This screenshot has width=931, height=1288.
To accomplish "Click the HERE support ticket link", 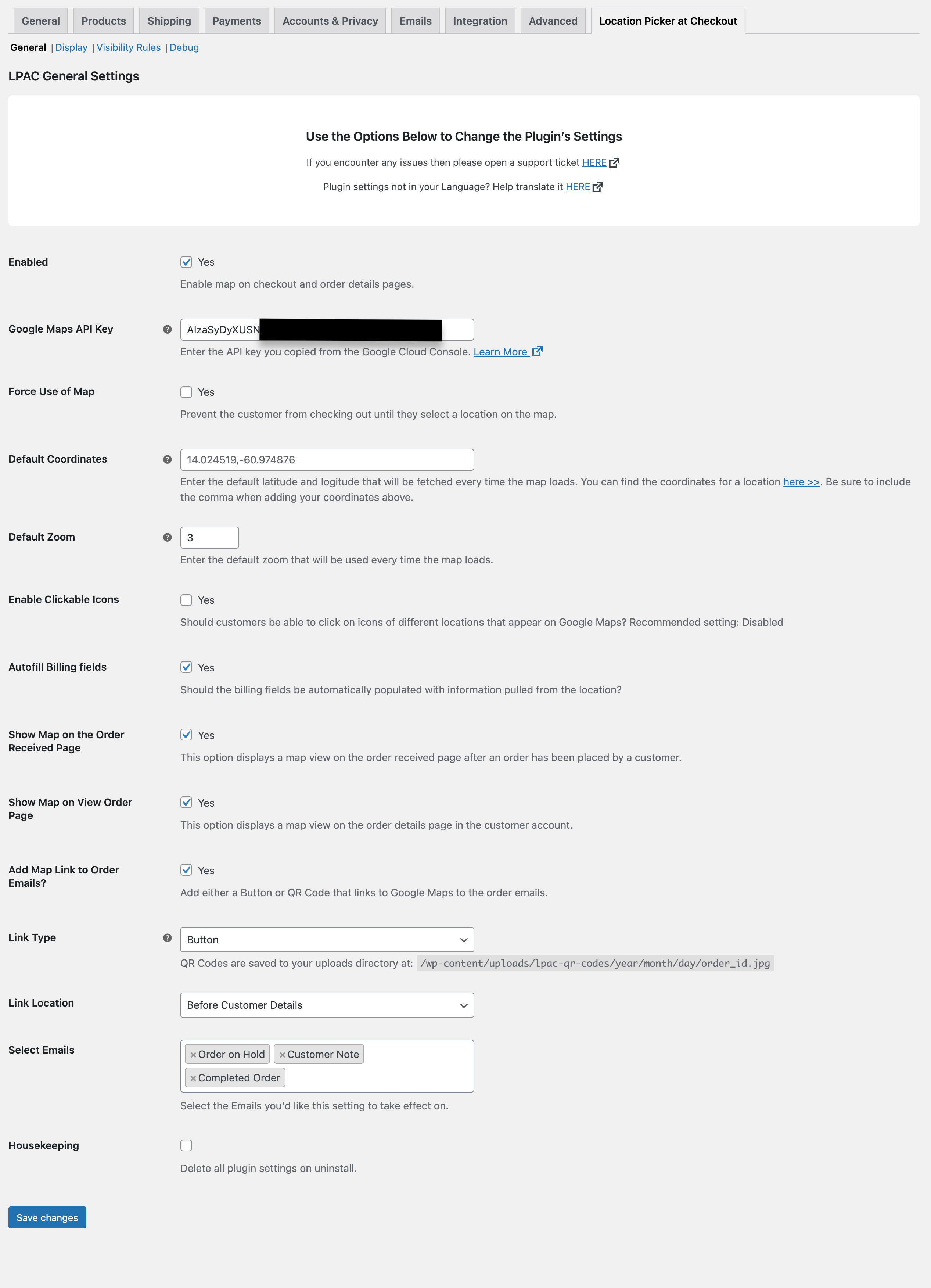I will [x=594, y=162].
